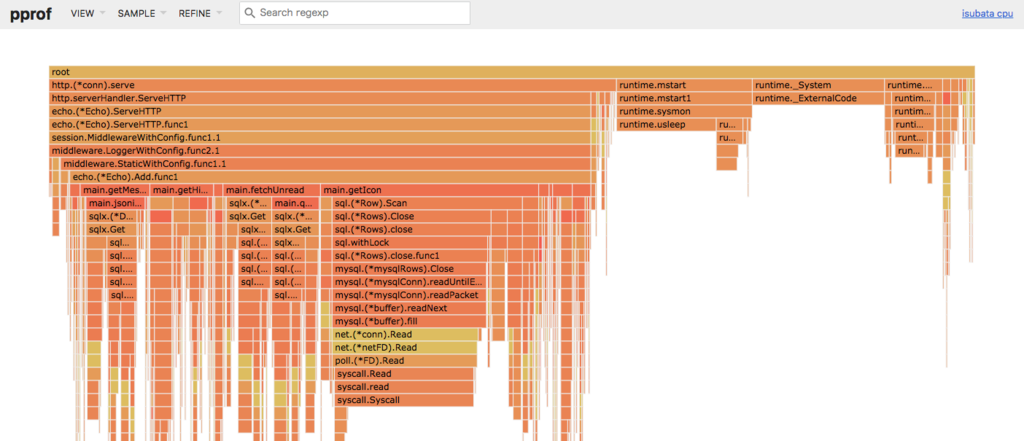Select the net.(*conn).Read frame

click(x=406, y=335)
